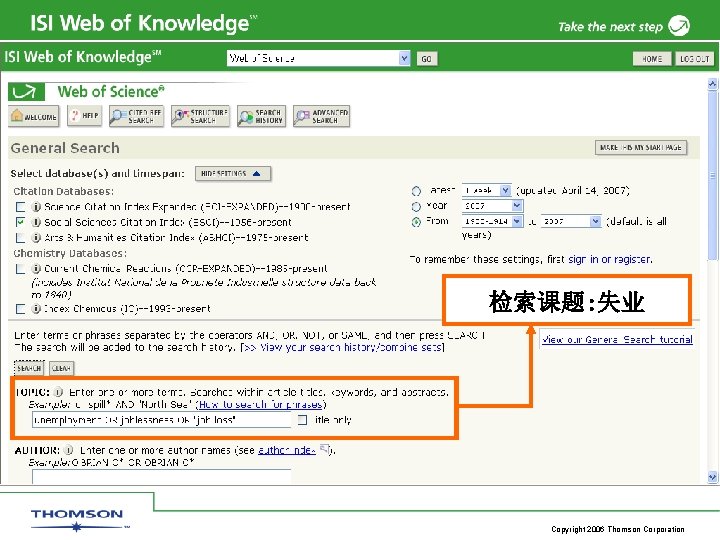Click the TOPIC search input field

coord(162,420)
